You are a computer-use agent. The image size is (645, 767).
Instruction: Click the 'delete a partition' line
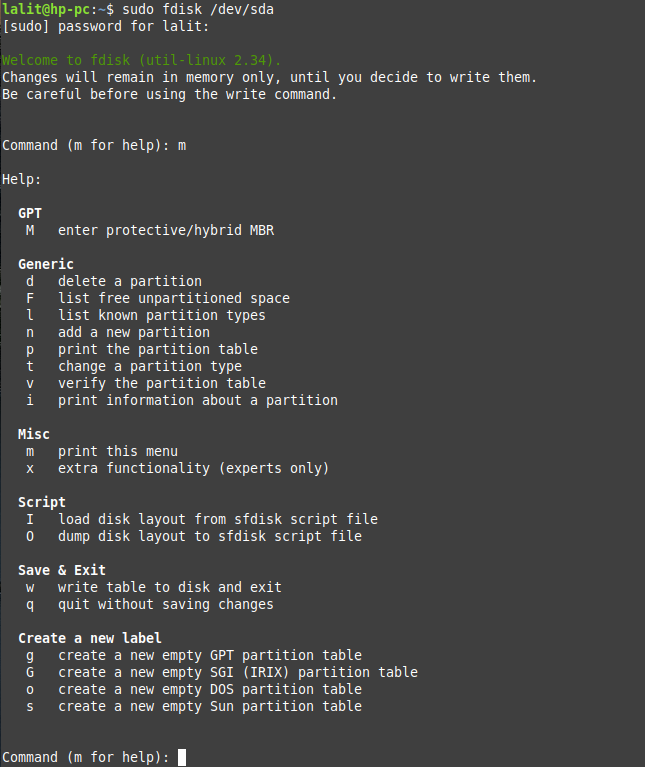tap(129, 281)
